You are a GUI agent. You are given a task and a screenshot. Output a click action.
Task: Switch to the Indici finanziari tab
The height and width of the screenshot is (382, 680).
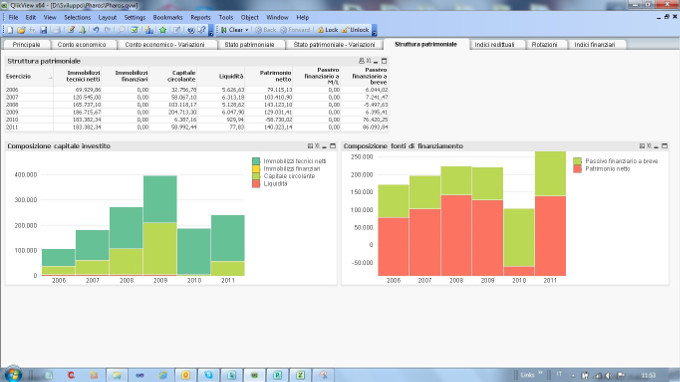595,45
